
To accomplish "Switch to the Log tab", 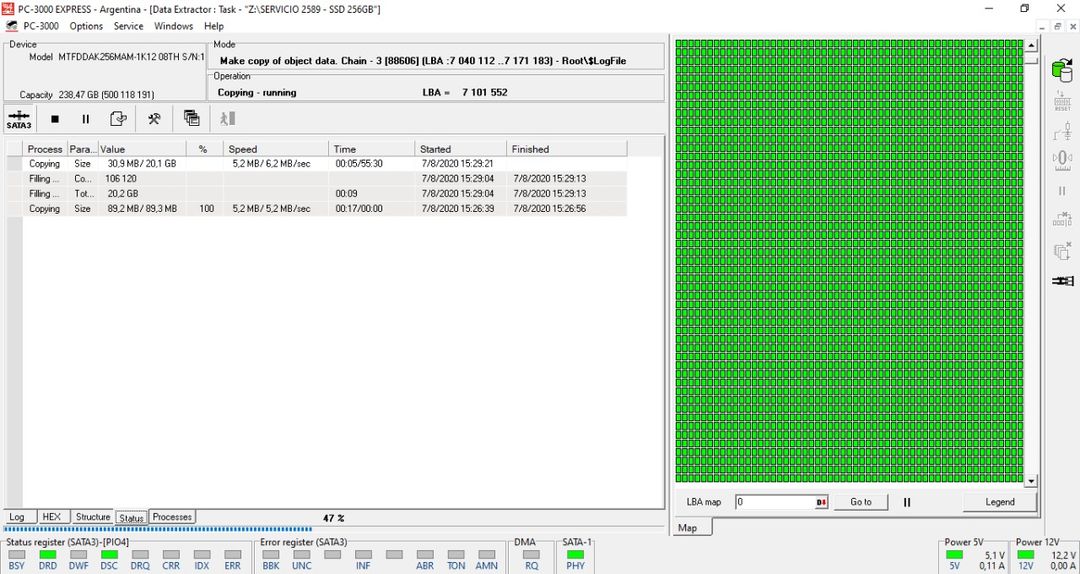I will pyautogui.click(x=17, y=517).
